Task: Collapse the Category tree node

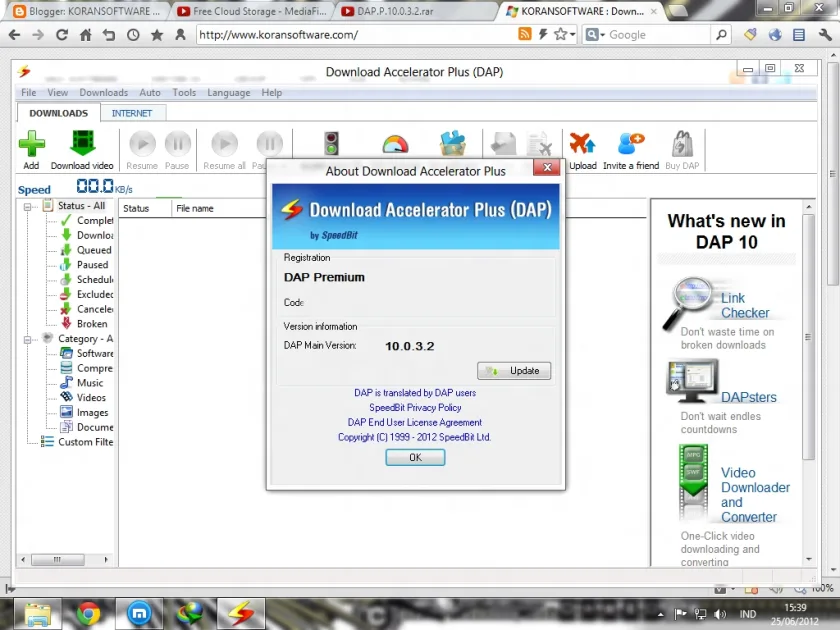Action: coord(27,339)
